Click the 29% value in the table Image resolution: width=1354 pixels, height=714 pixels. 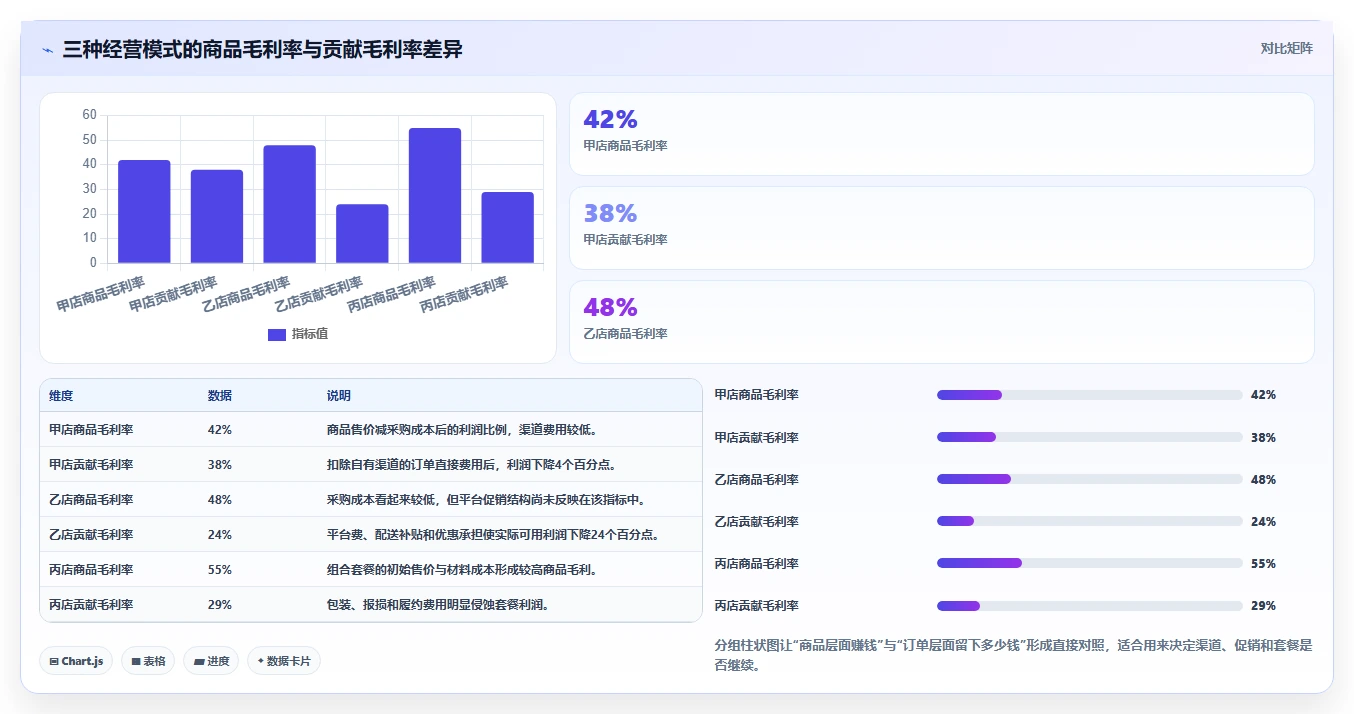tap(220, 604)
